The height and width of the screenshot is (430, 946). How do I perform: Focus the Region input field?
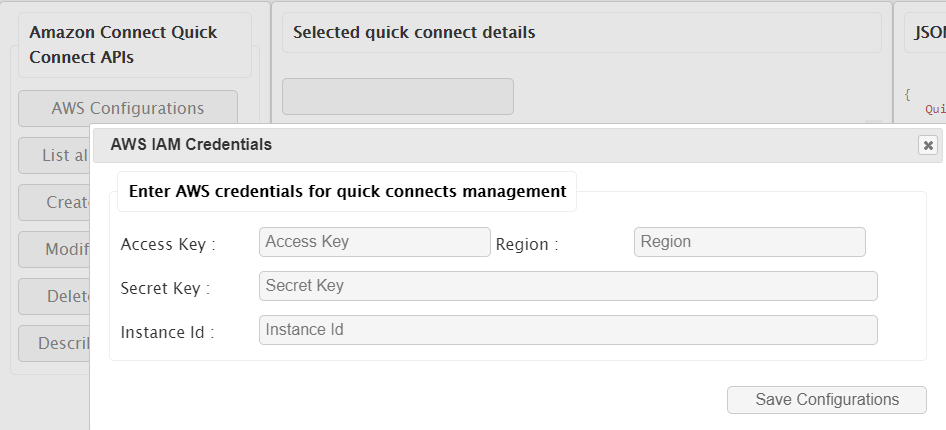pyautogui.click(x=749, y=242)
